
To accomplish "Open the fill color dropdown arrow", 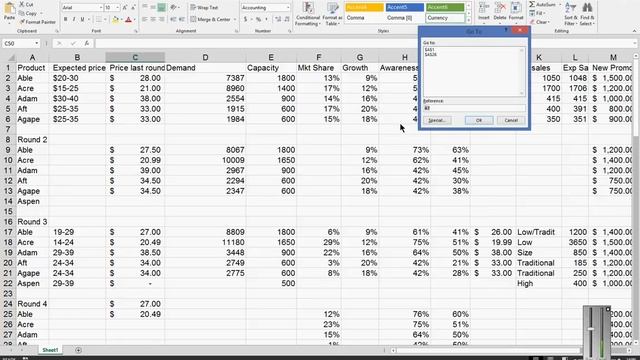I will [x=122, y=19].
